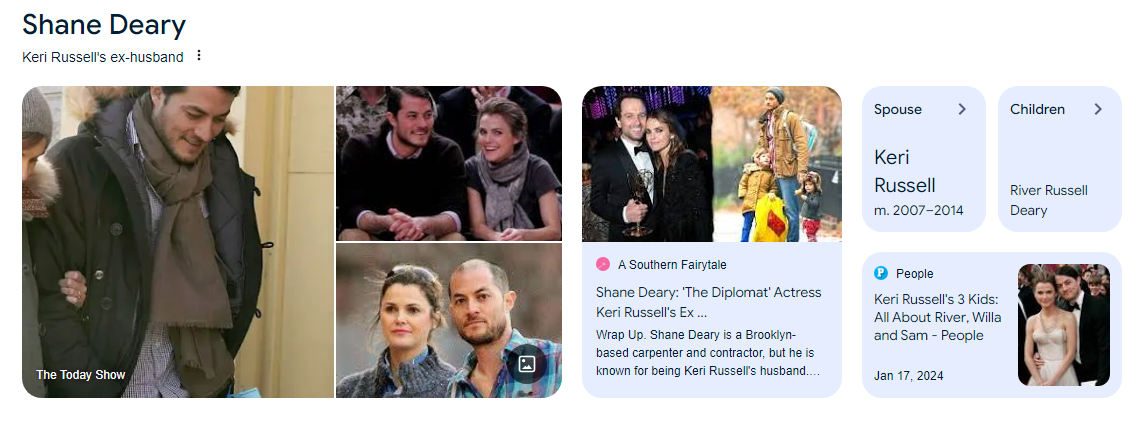Open the three-dot more options menu
Viewport: 1144px width, 421px height.
click(198, 56)
